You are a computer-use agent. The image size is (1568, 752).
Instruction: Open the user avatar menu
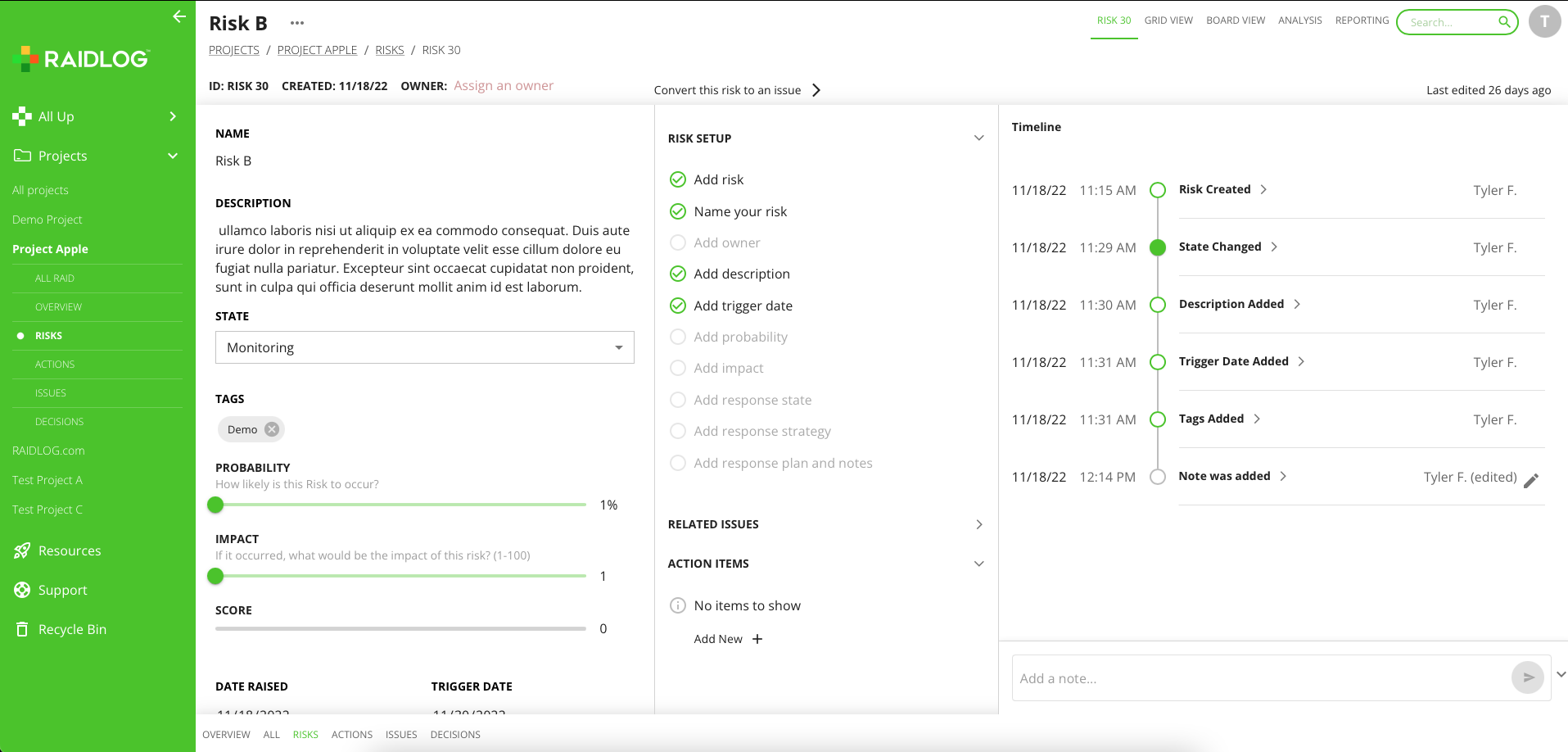point(1544,22)
